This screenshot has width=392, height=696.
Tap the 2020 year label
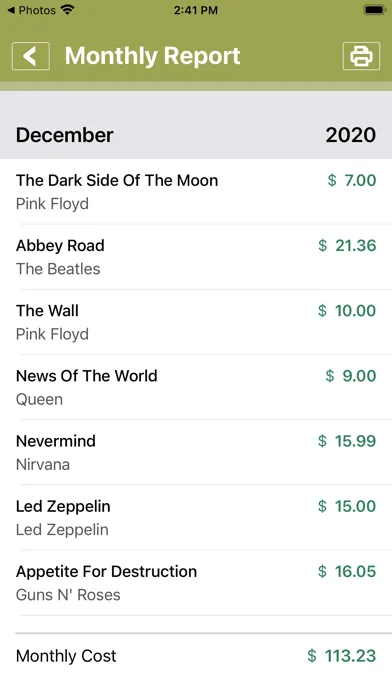[x=351, y=135]
